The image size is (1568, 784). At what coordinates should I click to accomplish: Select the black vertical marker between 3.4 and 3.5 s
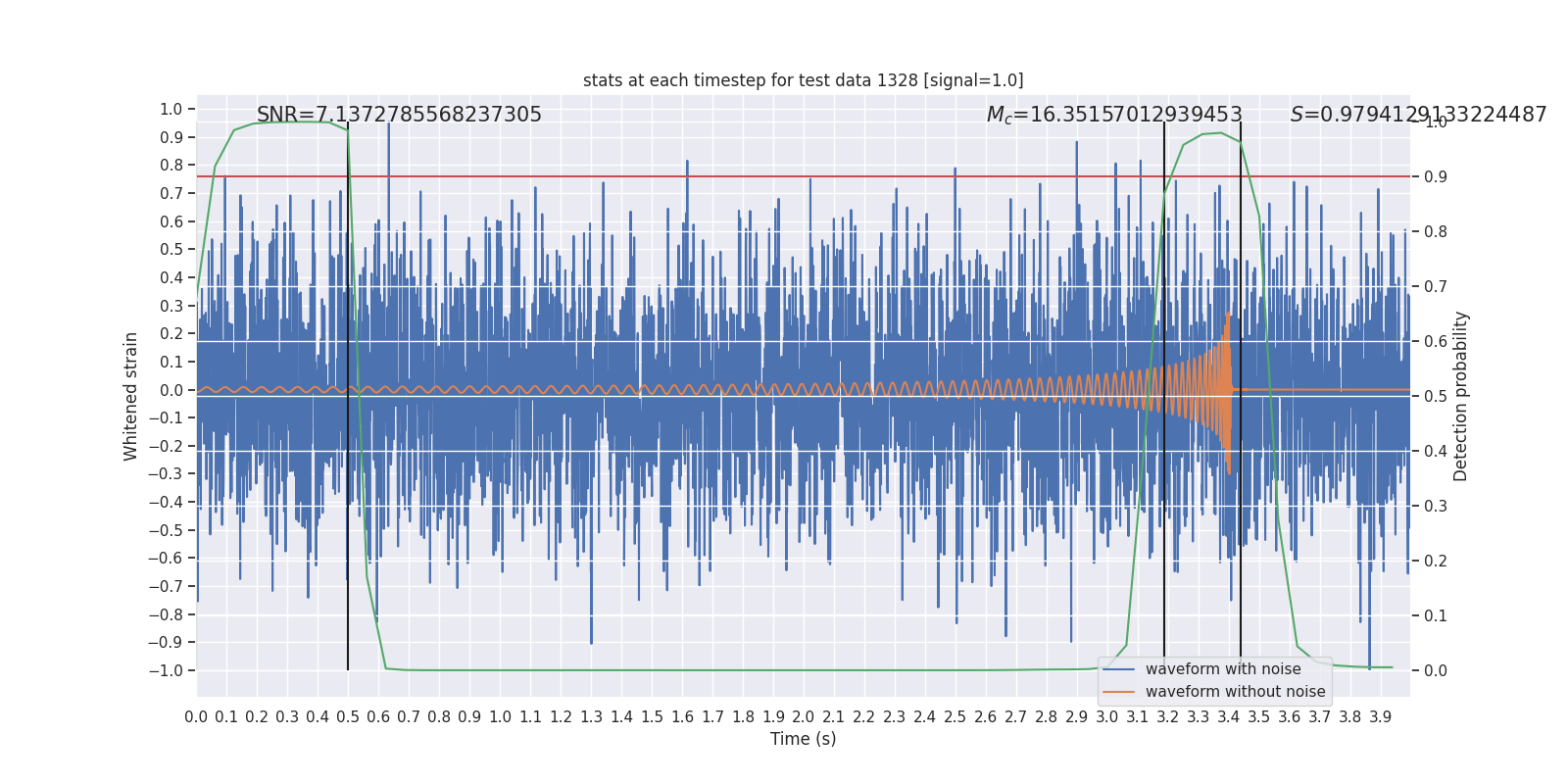coord(1241,396)
